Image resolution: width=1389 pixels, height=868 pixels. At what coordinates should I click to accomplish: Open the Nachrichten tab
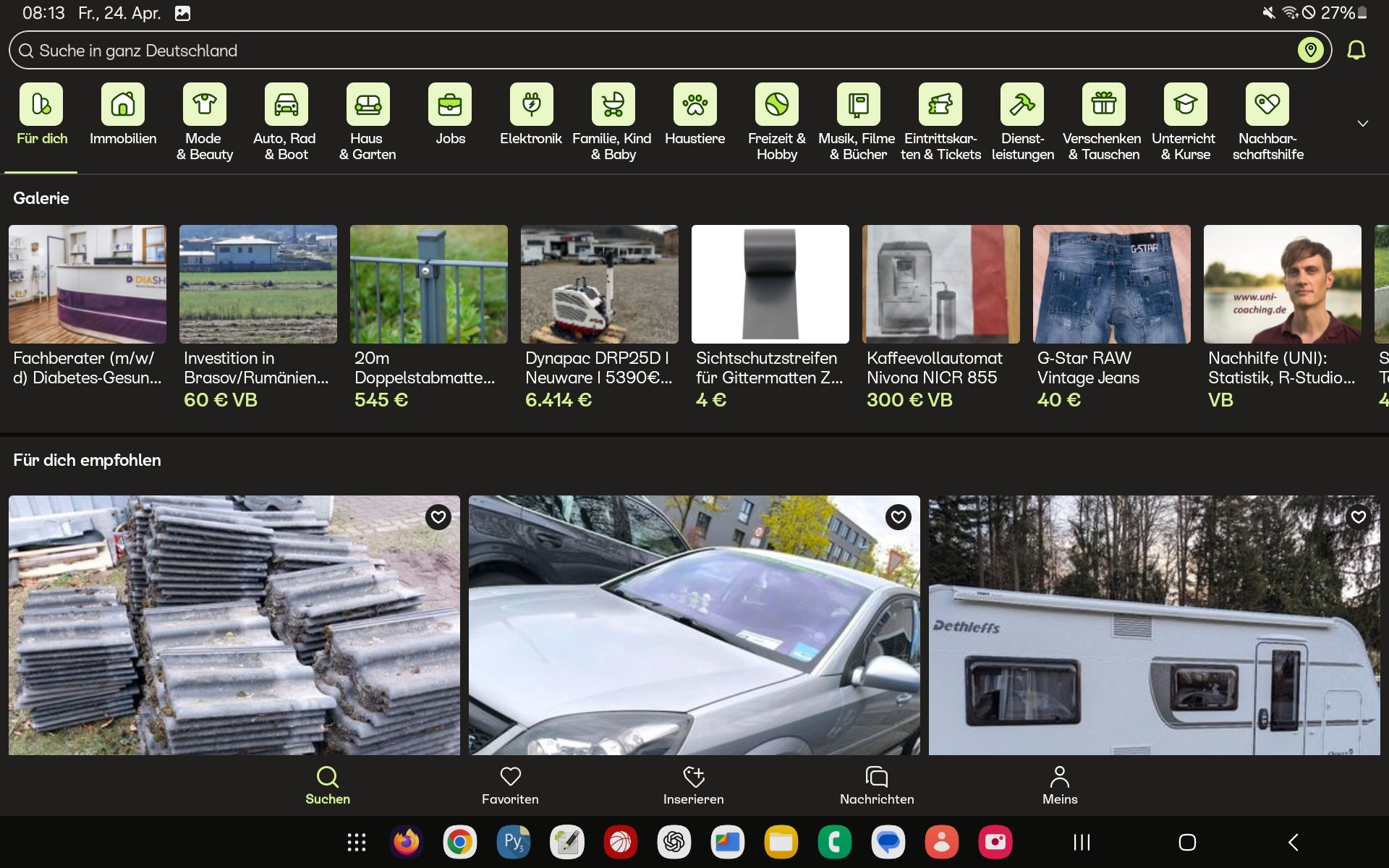877,785
